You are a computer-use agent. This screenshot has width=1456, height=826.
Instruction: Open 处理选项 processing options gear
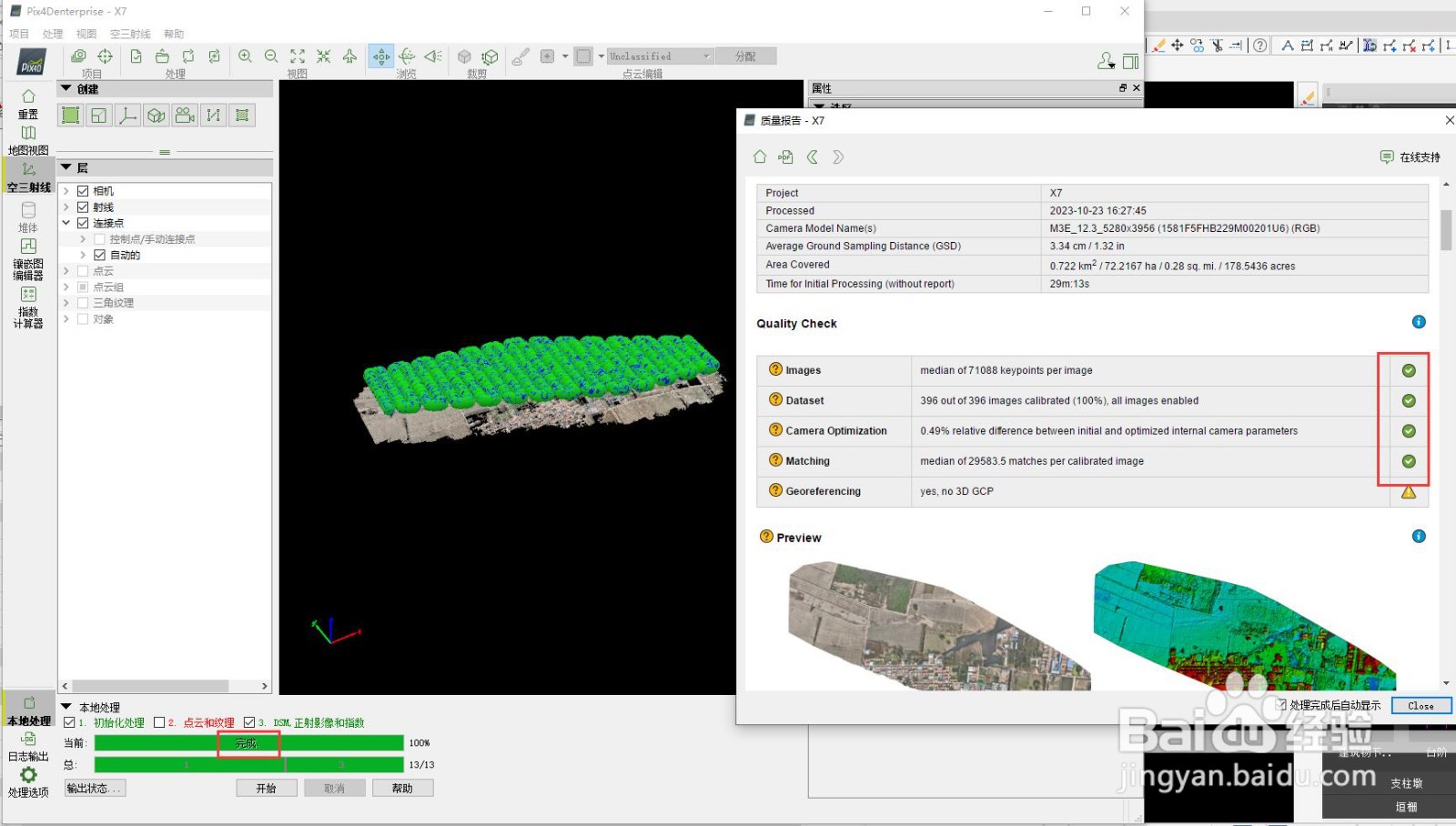[x=28, y=782]
